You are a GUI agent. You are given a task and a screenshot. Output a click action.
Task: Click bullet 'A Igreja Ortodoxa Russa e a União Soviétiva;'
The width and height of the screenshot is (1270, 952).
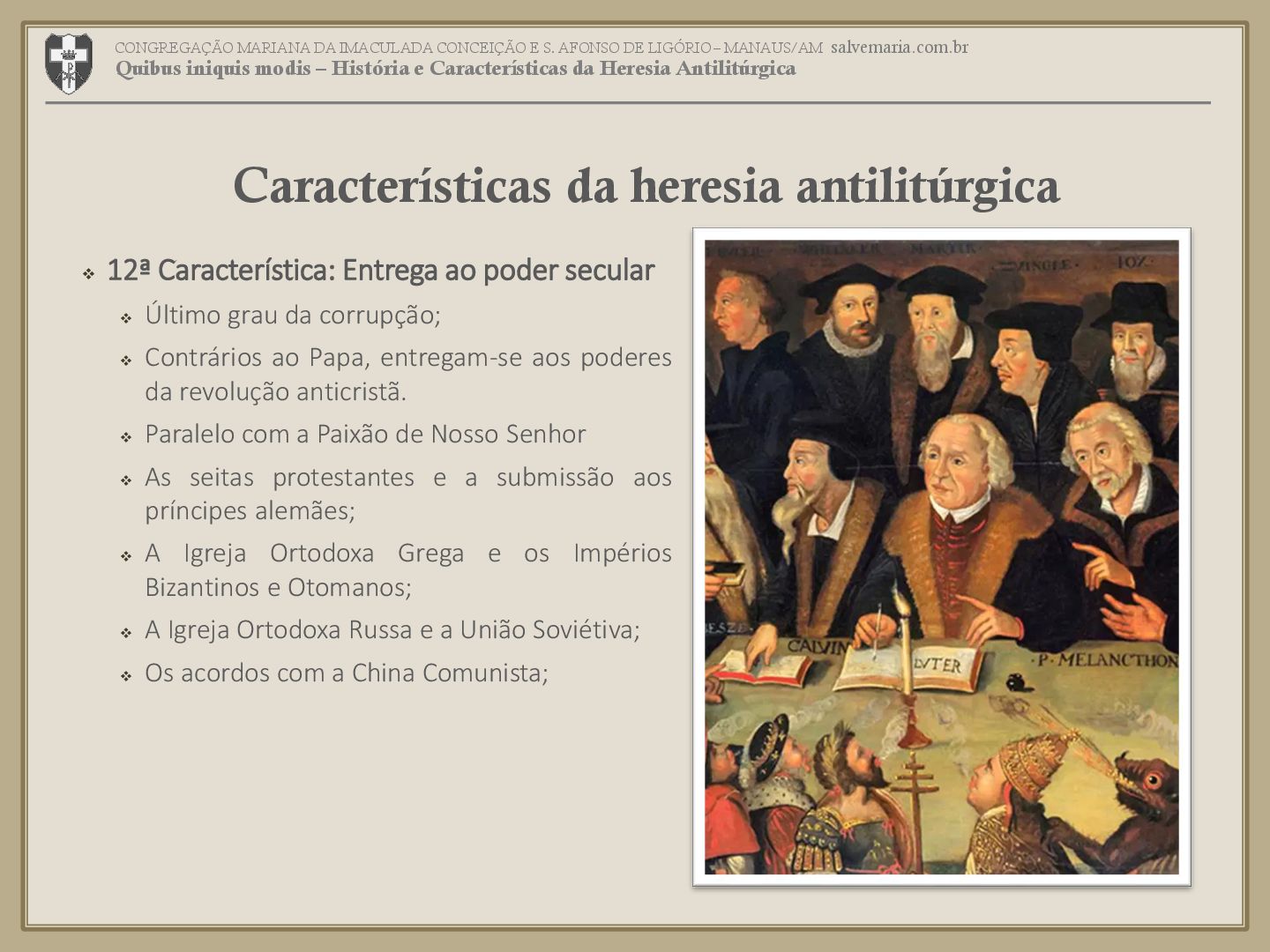coord(392,629)
